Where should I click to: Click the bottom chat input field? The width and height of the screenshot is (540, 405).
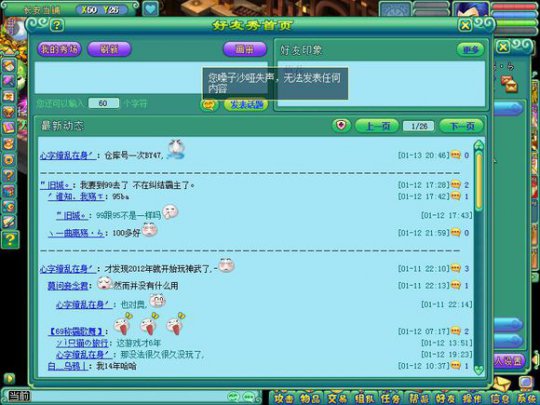(128, 396)
